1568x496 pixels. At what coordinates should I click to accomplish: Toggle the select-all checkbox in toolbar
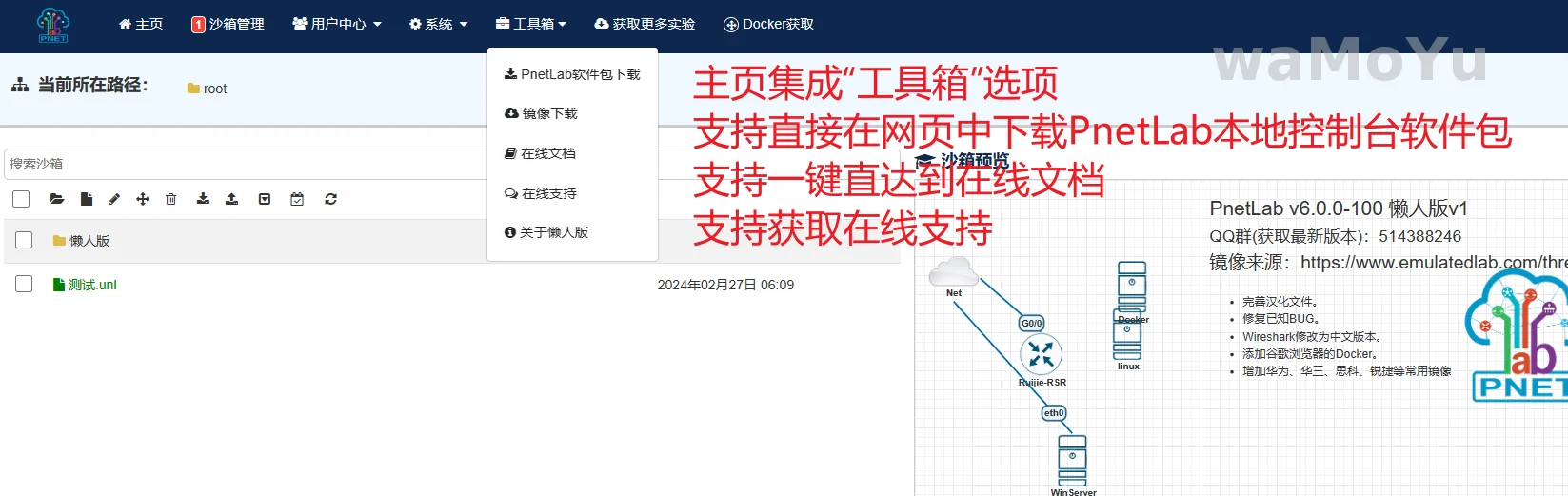coord(21,199)
